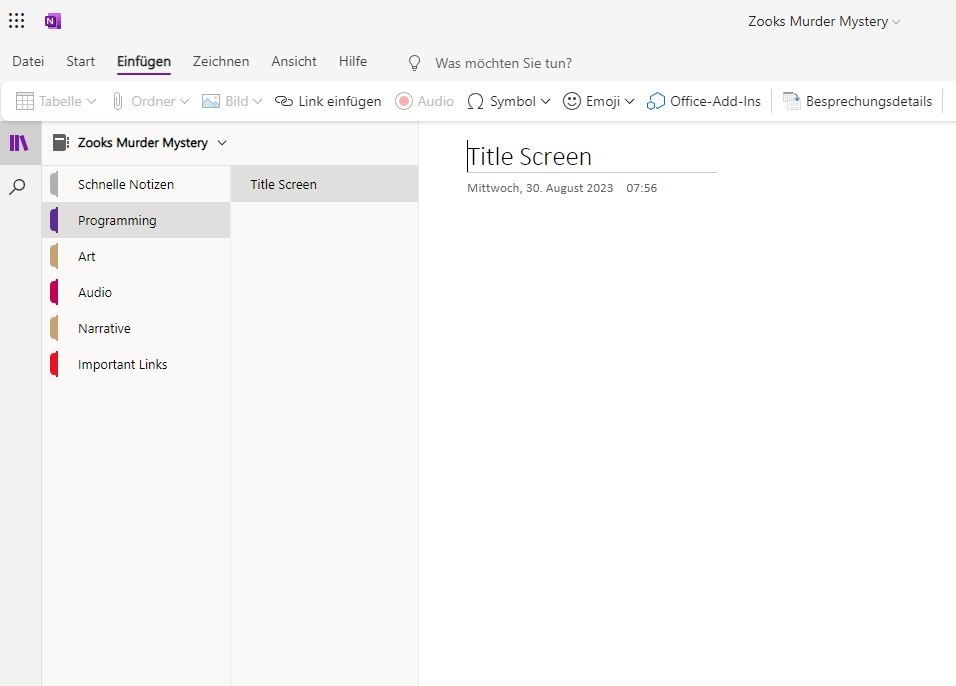Open the Hilfe tab
The height and width of the screenshot is (686, 956).
pyautogui.click(x=353, y=62)
